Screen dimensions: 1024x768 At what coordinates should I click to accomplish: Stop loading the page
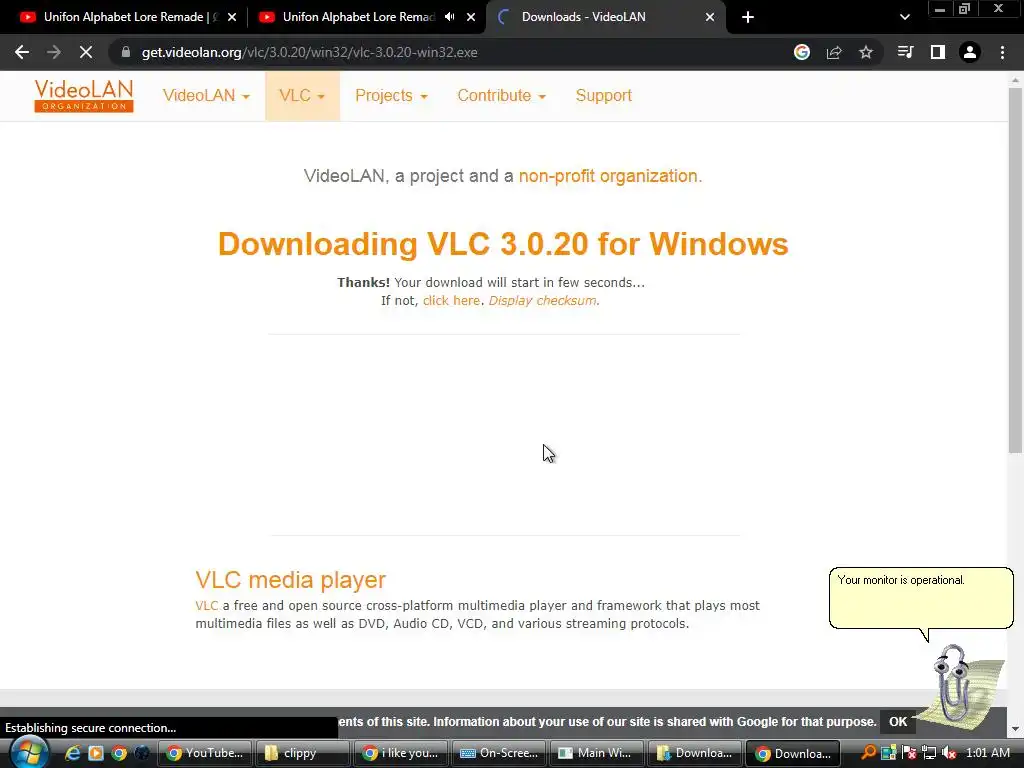coord(86,52)
